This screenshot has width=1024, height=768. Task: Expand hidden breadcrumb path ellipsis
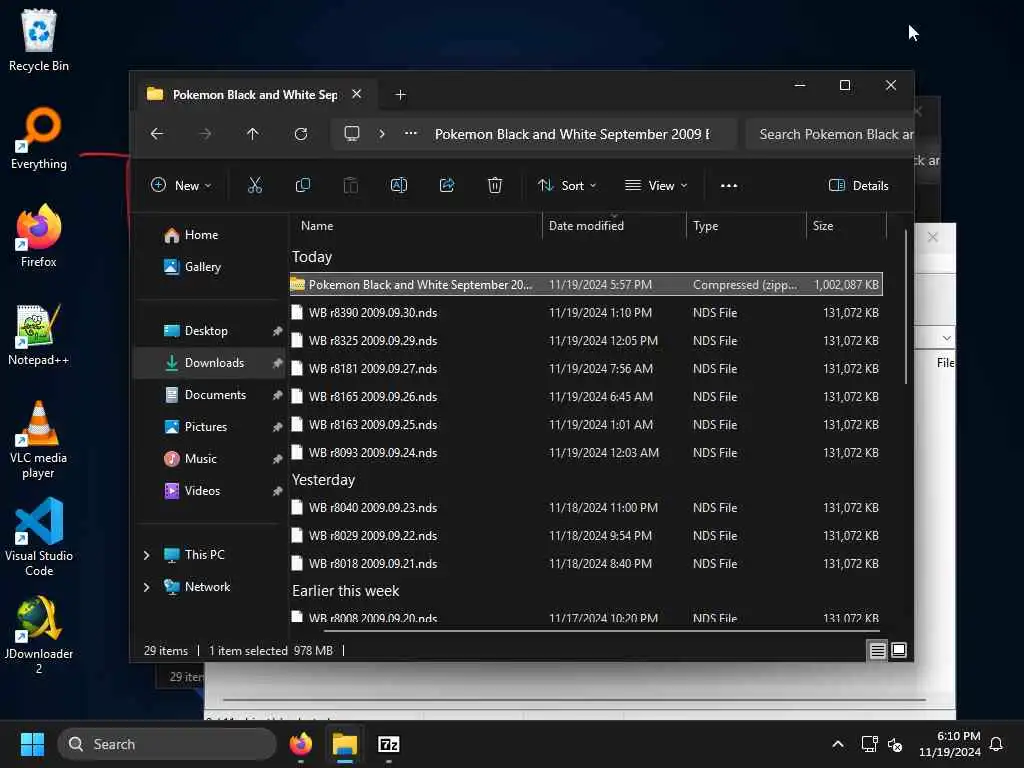point(410,134)
